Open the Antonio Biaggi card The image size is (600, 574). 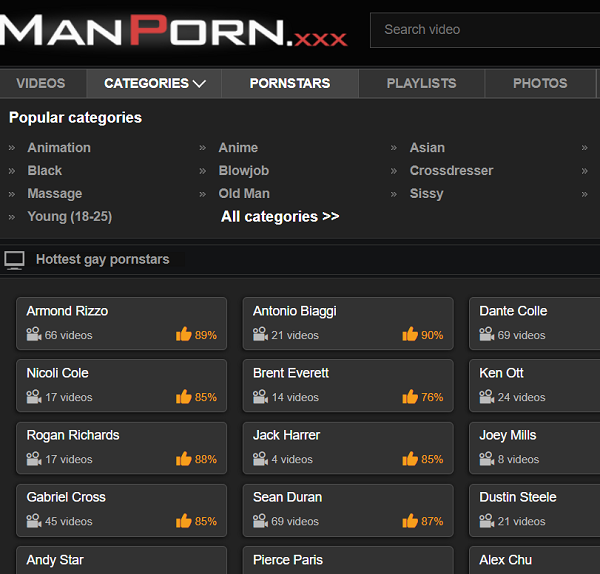tap(348, 323)
